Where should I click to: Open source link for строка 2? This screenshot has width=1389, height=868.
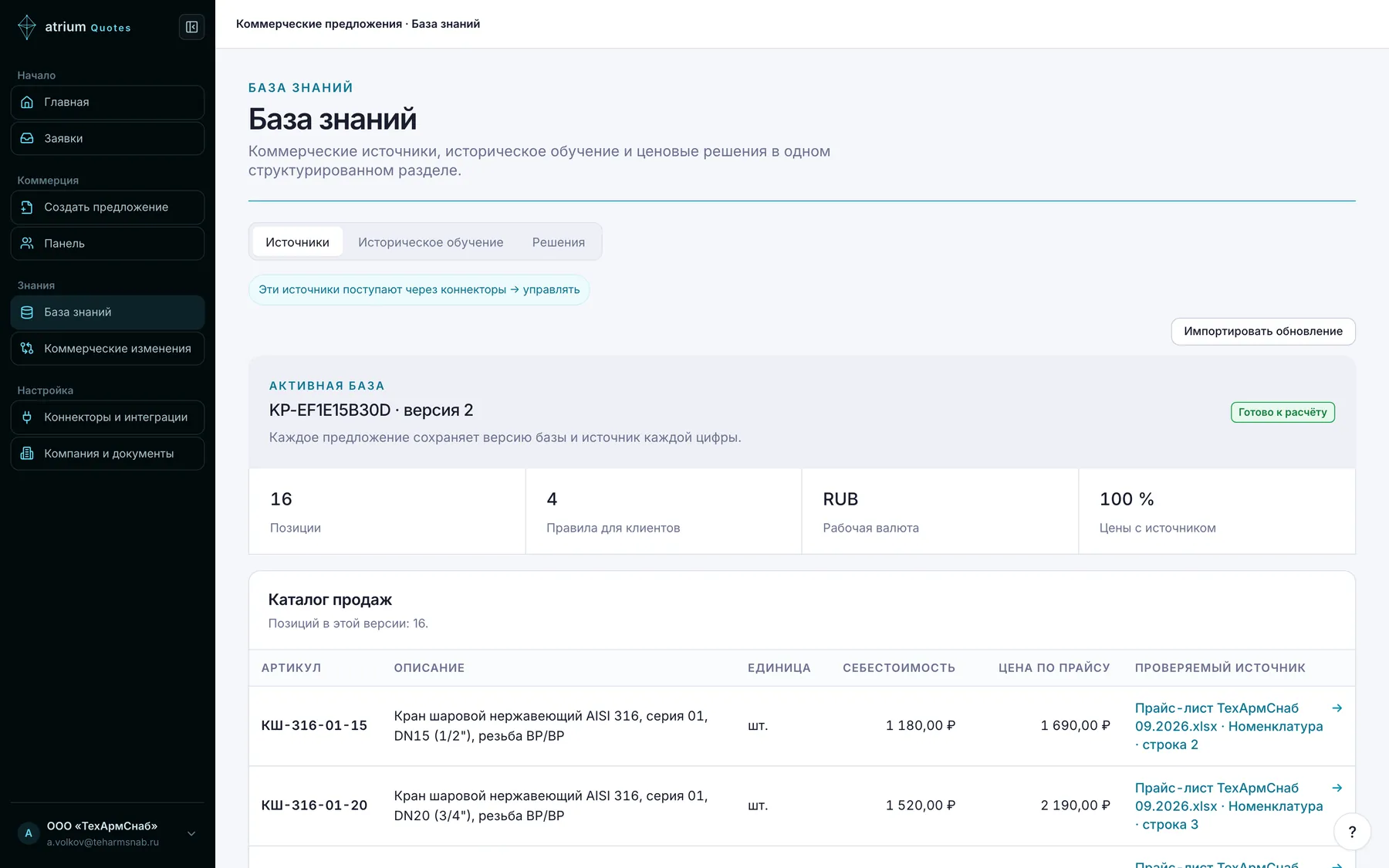click(x=1228, y=726)
